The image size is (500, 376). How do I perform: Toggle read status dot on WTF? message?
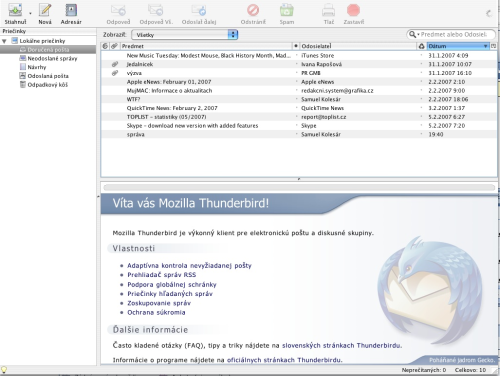point(296,98)
